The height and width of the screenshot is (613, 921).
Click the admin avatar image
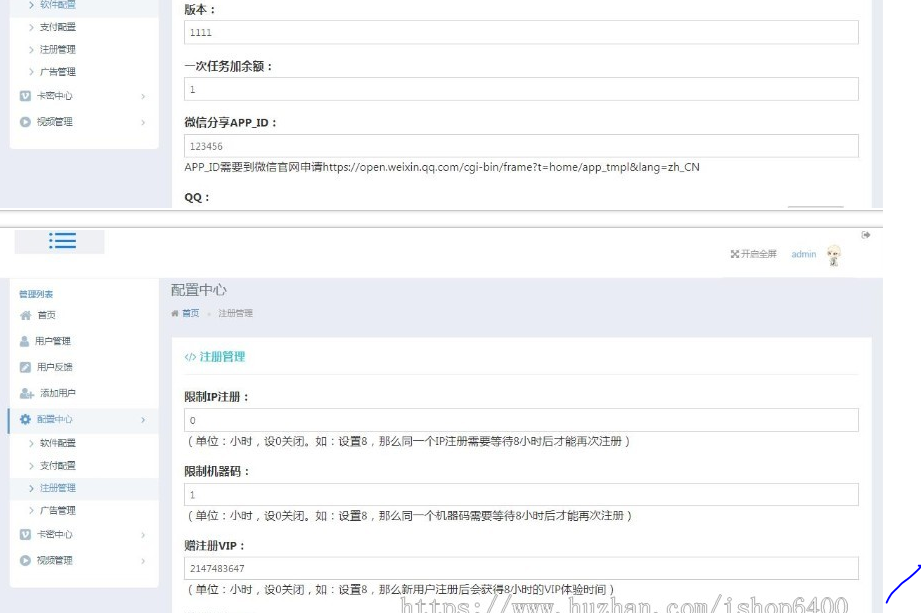click(x=833, y=255)
